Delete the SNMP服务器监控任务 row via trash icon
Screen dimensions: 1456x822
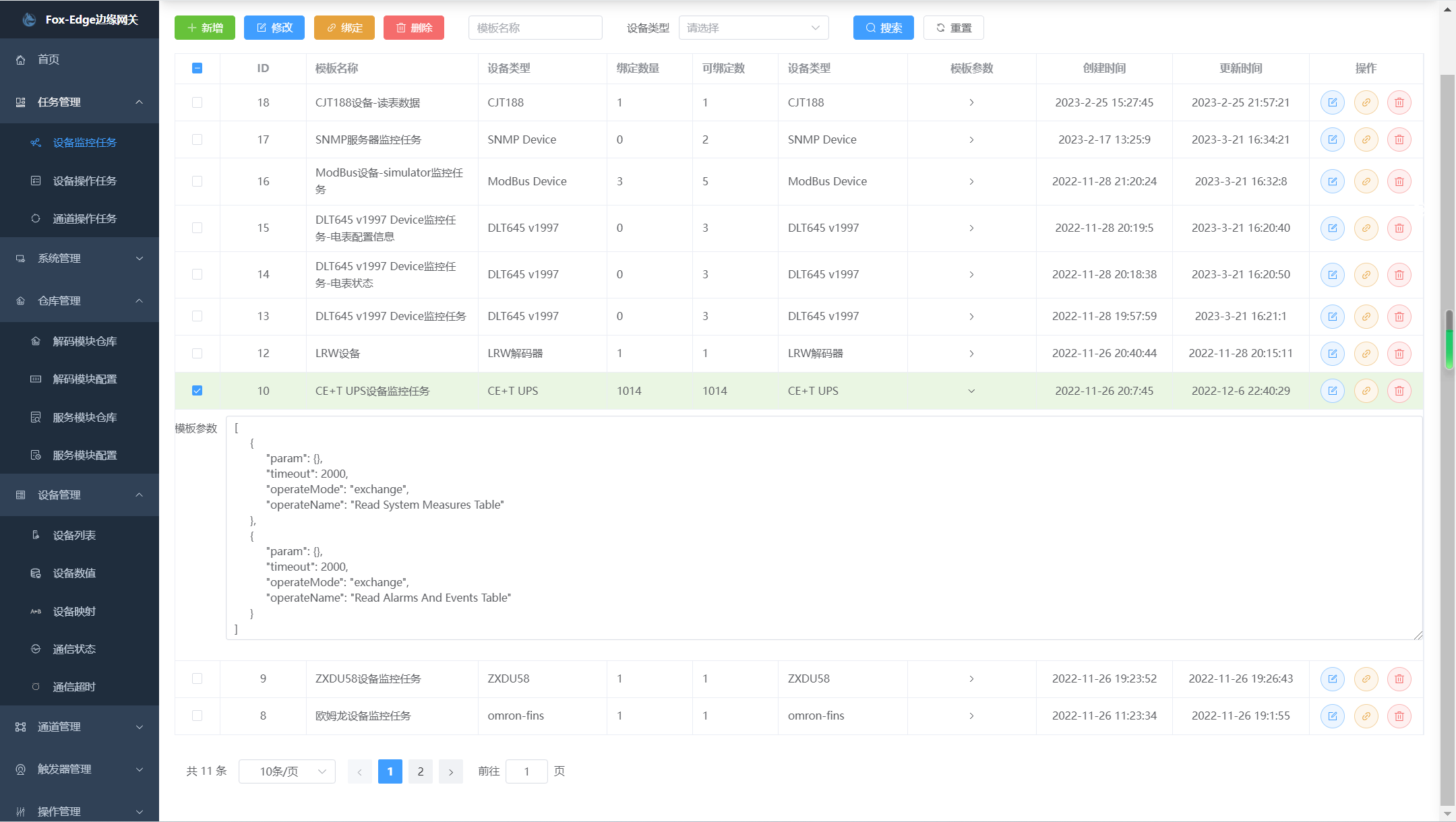[x=1399, y=139]
